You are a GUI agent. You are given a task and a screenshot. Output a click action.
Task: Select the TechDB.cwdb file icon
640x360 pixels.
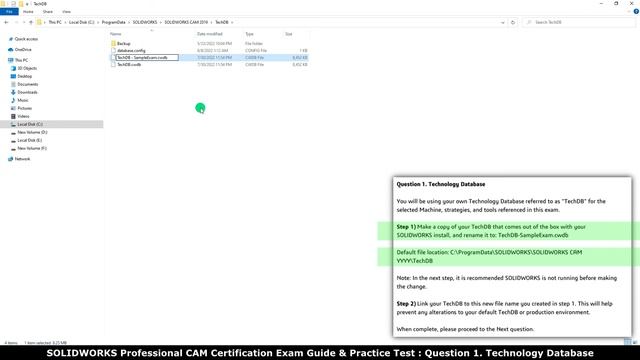click(x=113, y=64)
